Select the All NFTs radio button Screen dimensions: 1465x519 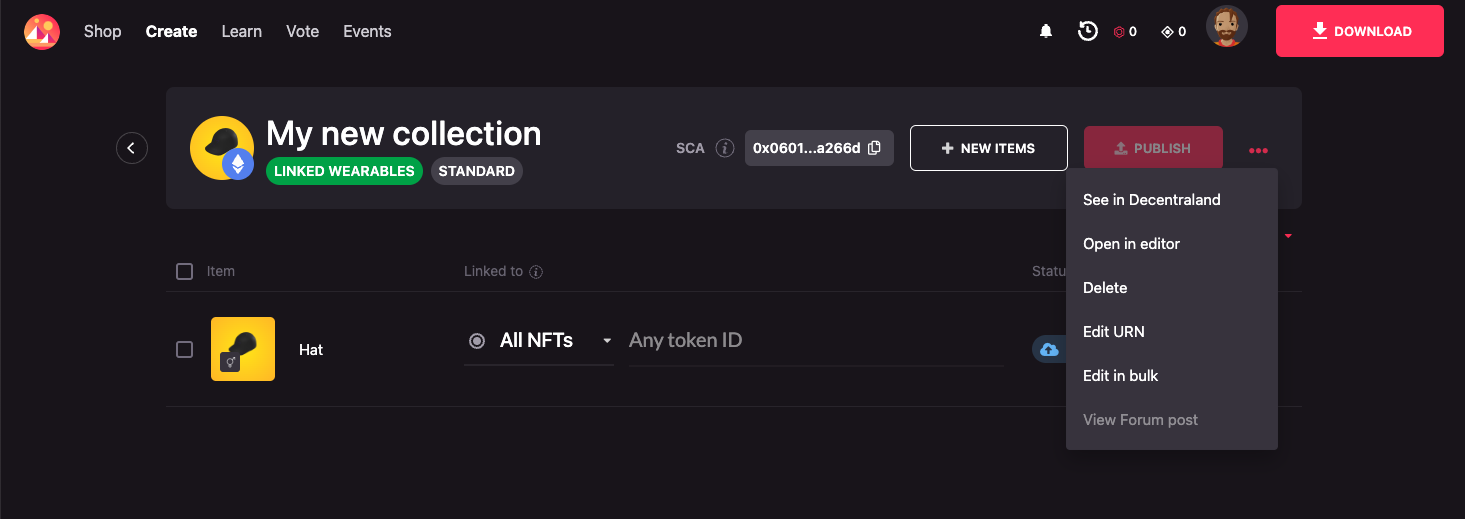tap(477, 341)
